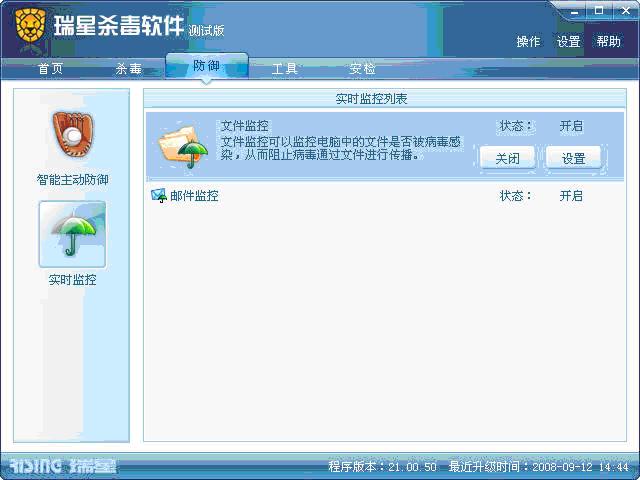640x480 pixels.
Task: Select the 防御 tab
Action: pos(207,65)
